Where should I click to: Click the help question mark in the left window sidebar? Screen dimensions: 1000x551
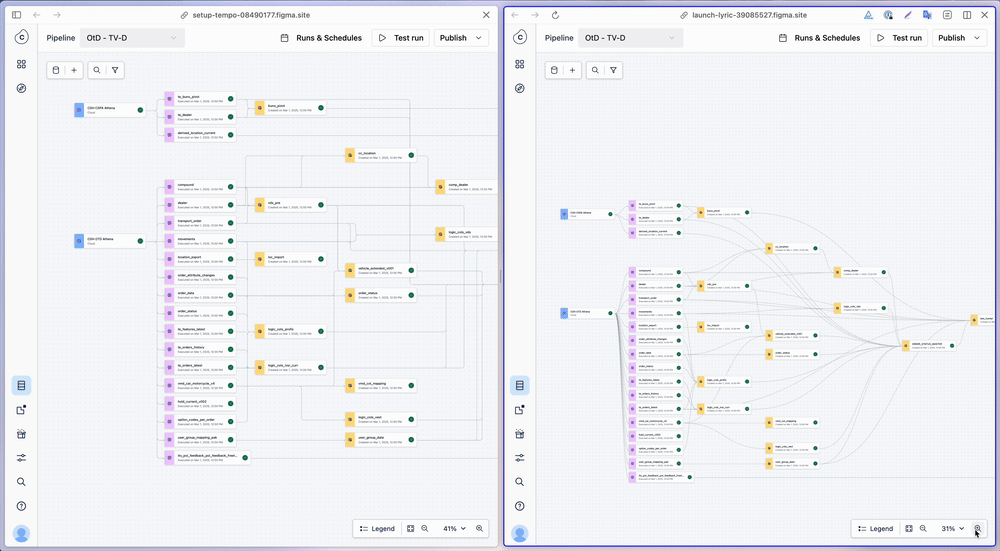tap(22, 506)
